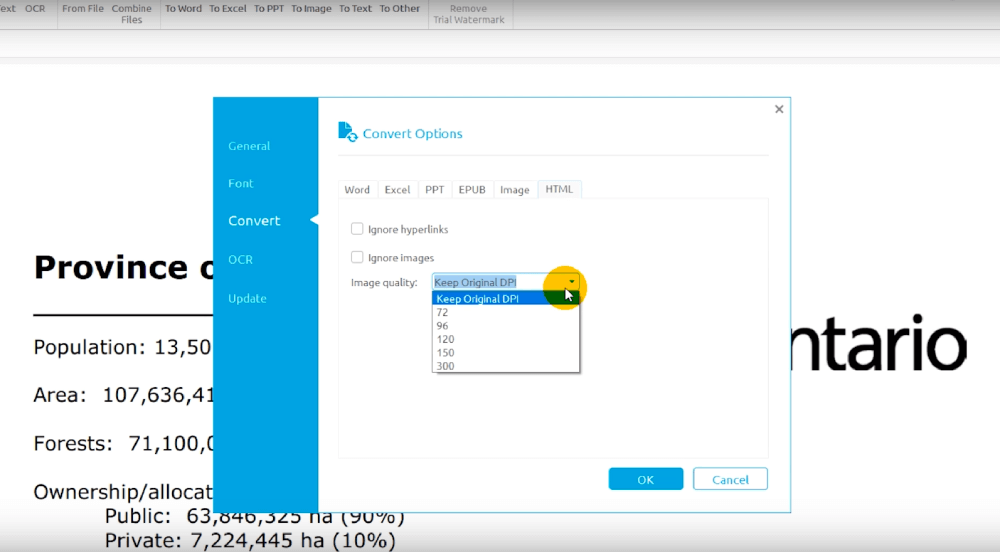Click Remove Trial Watermark in toolbar
1000x552 pixels.
point(468,14)
